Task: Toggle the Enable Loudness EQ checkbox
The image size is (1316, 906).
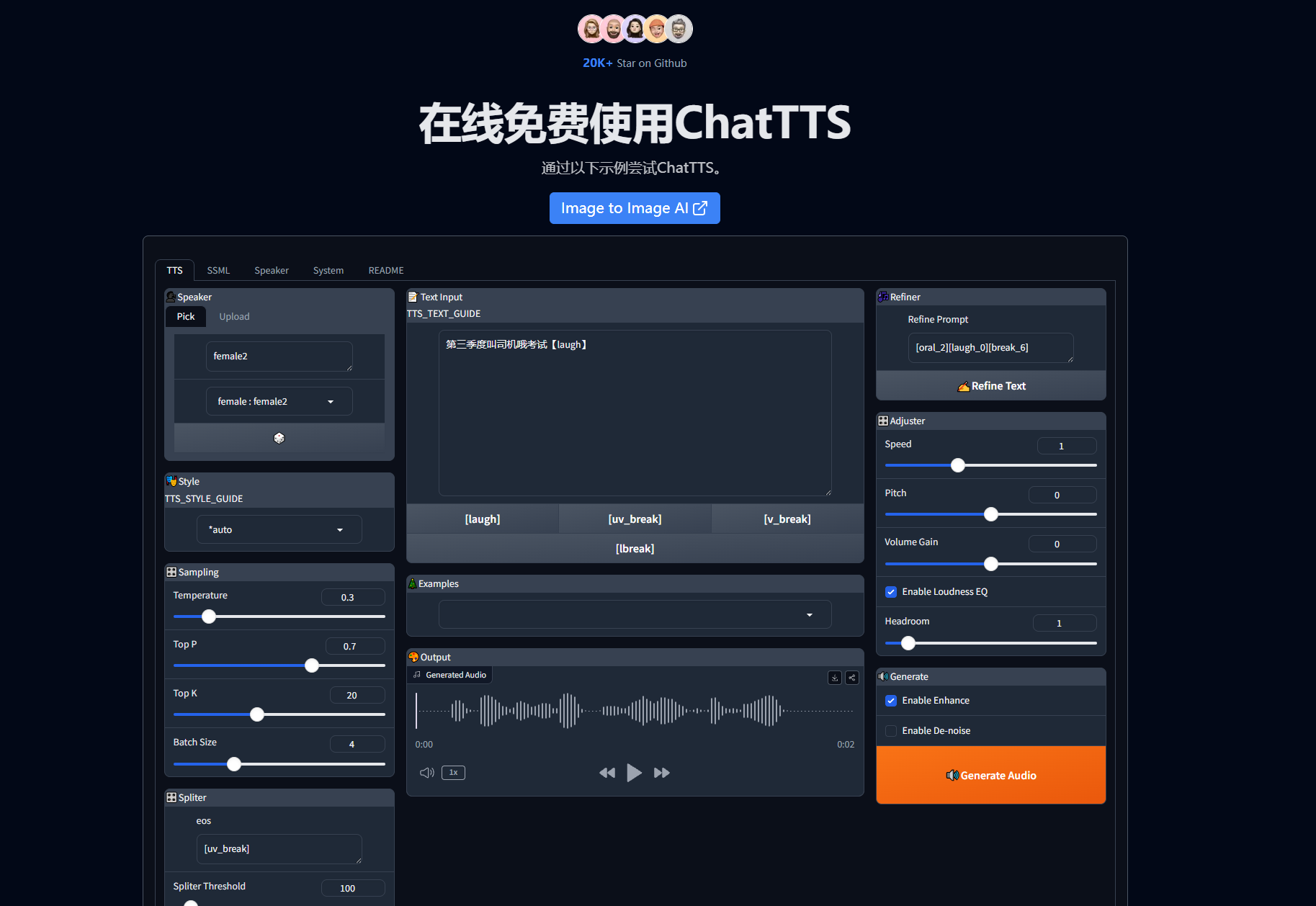Action: pos(891,592)
